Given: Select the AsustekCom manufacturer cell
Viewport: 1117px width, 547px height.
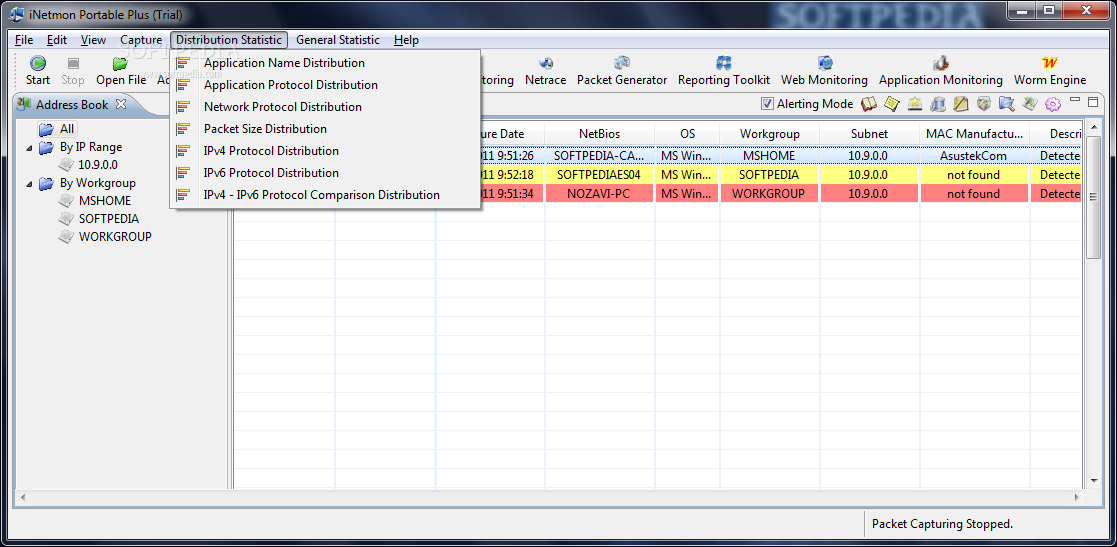Looking at the screenshot, I should pos(974,155).
